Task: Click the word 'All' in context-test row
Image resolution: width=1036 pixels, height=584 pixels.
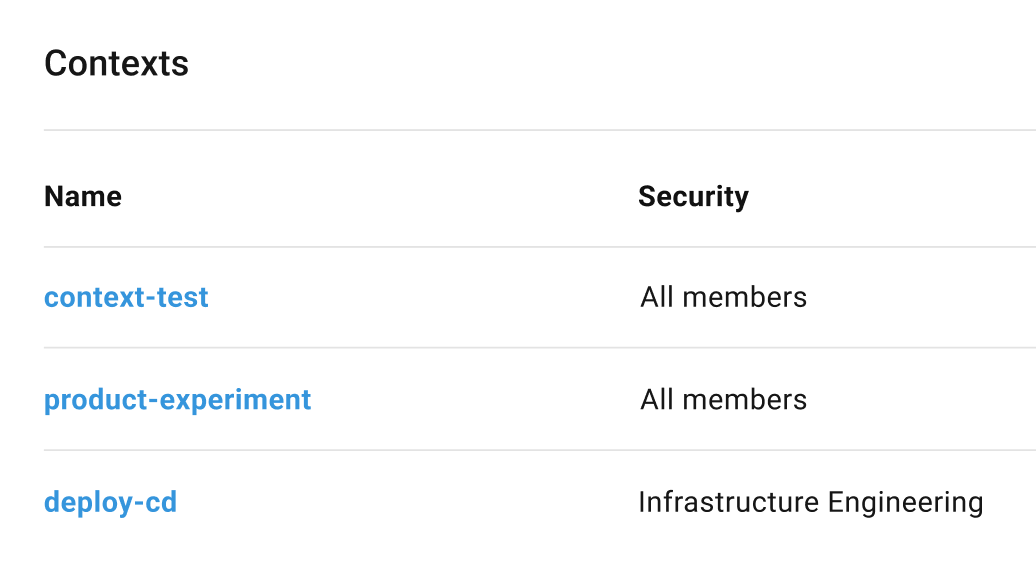Action: [x=657, y=297]
